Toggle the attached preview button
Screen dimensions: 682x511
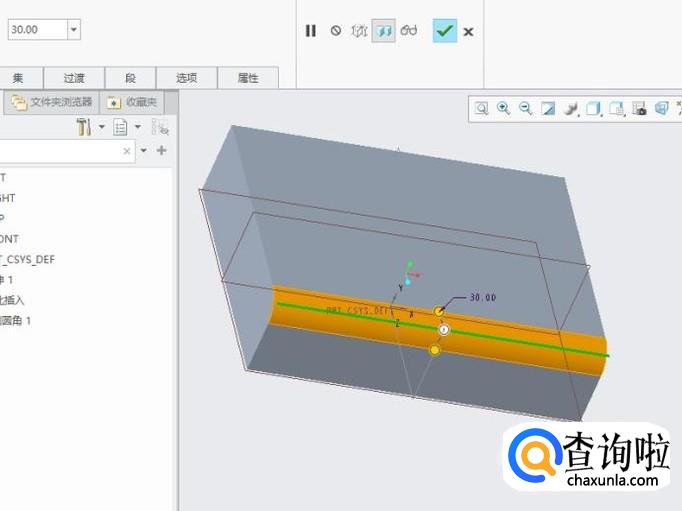tap(384, 31)
